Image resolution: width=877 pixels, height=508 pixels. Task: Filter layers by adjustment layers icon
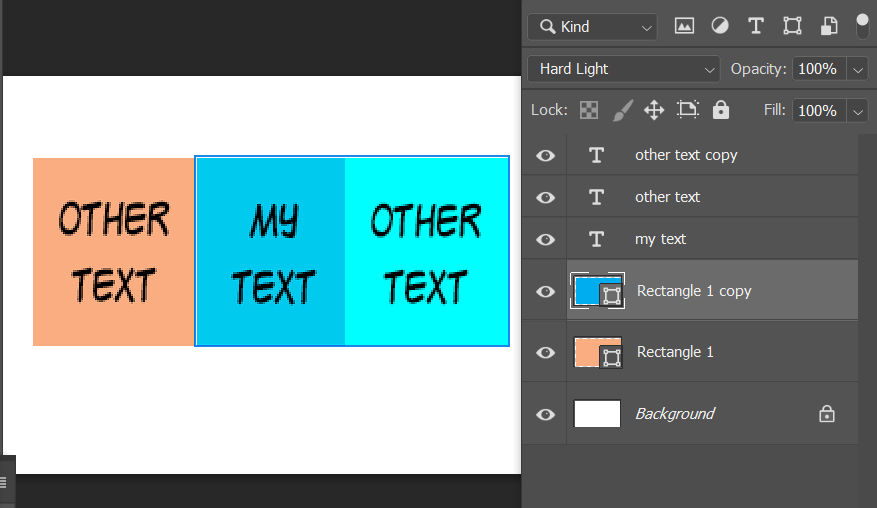point(720,26)
